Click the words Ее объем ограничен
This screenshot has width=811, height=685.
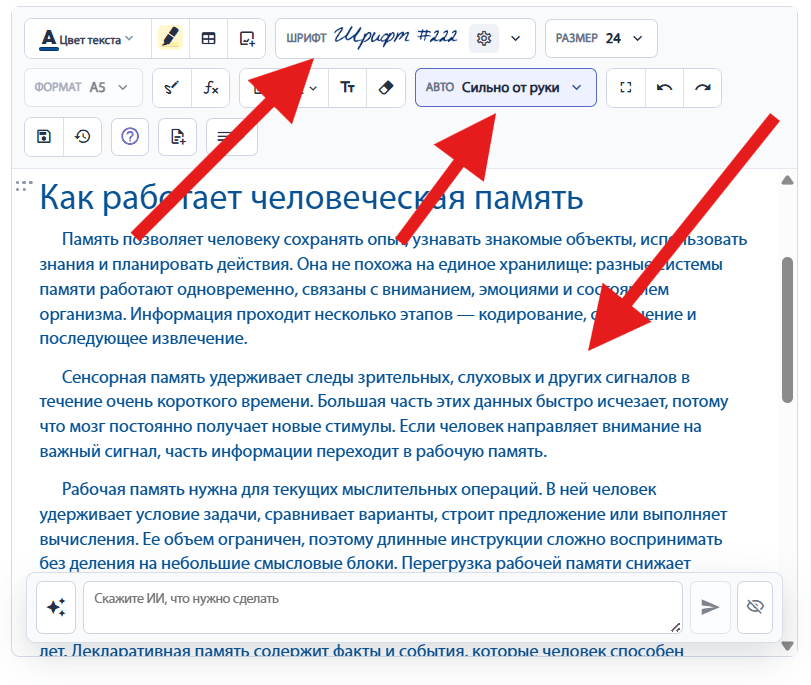[223, 539]
